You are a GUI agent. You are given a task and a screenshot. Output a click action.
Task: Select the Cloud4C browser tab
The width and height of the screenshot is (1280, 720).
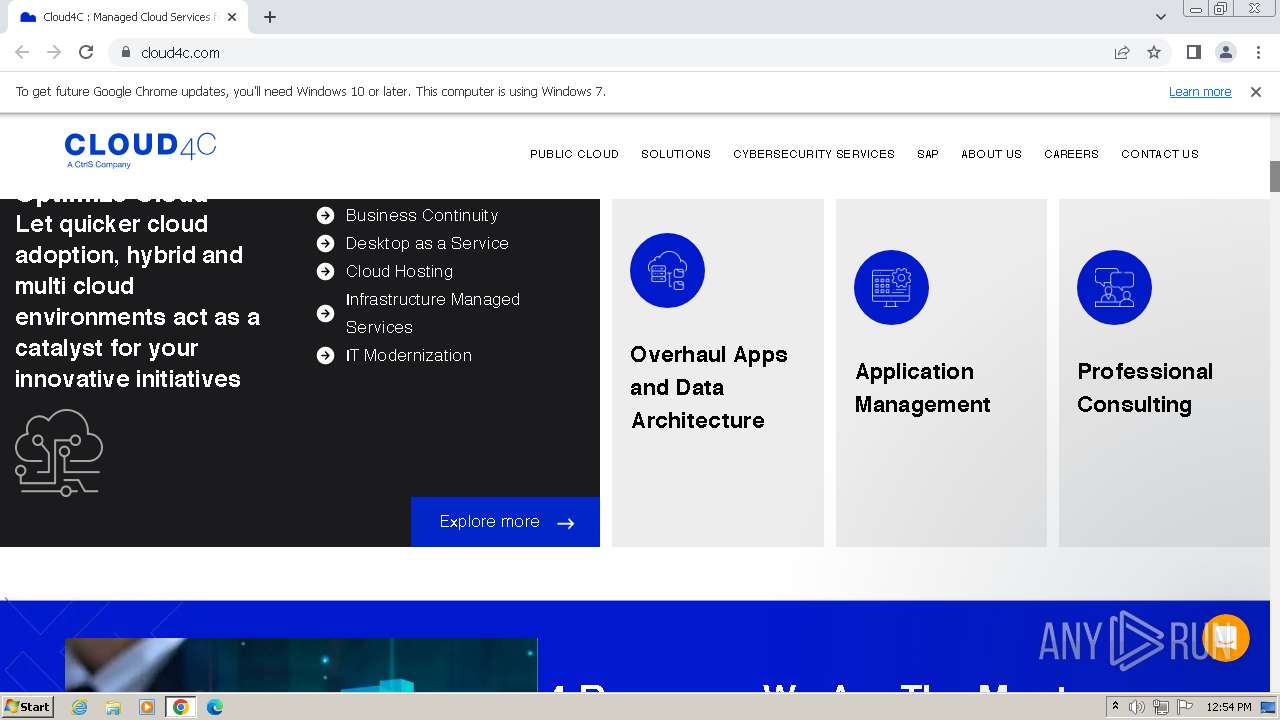tap(128, 17)
